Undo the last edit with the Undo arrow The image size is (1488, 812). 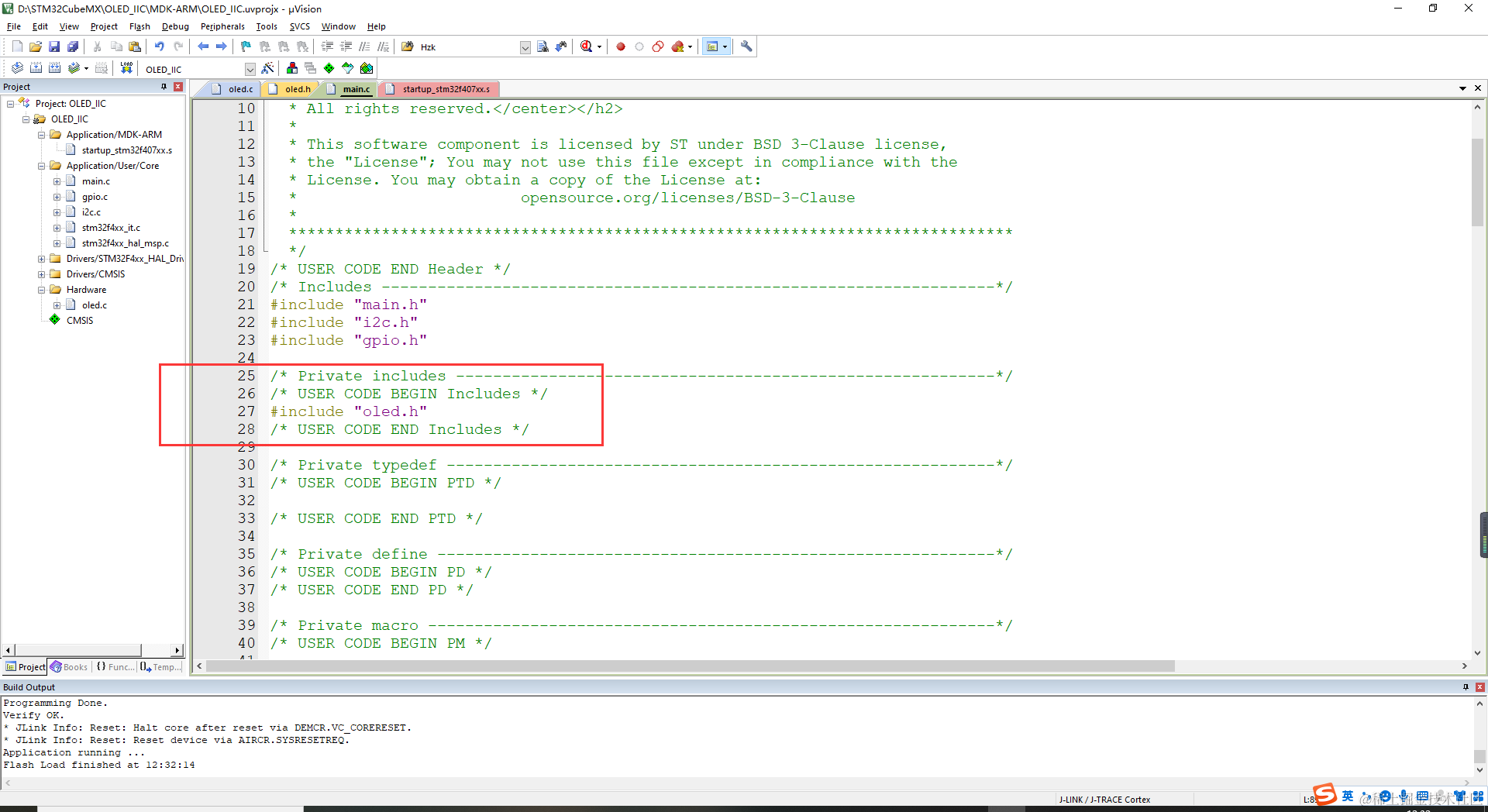[160, 46]
